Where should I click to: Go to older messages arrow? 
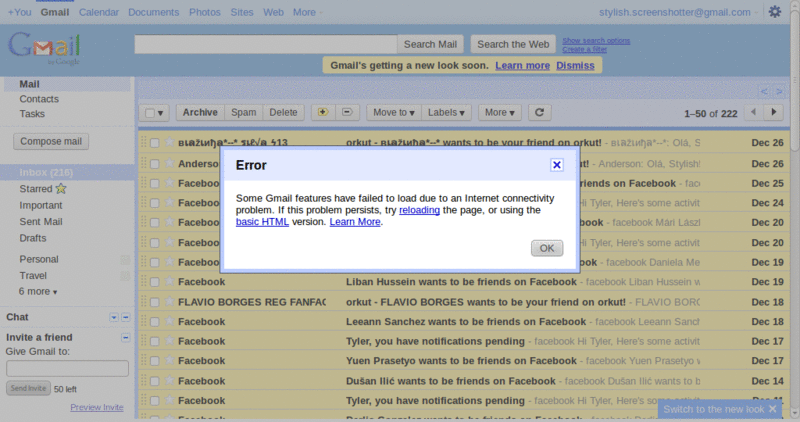click(773, 112)
